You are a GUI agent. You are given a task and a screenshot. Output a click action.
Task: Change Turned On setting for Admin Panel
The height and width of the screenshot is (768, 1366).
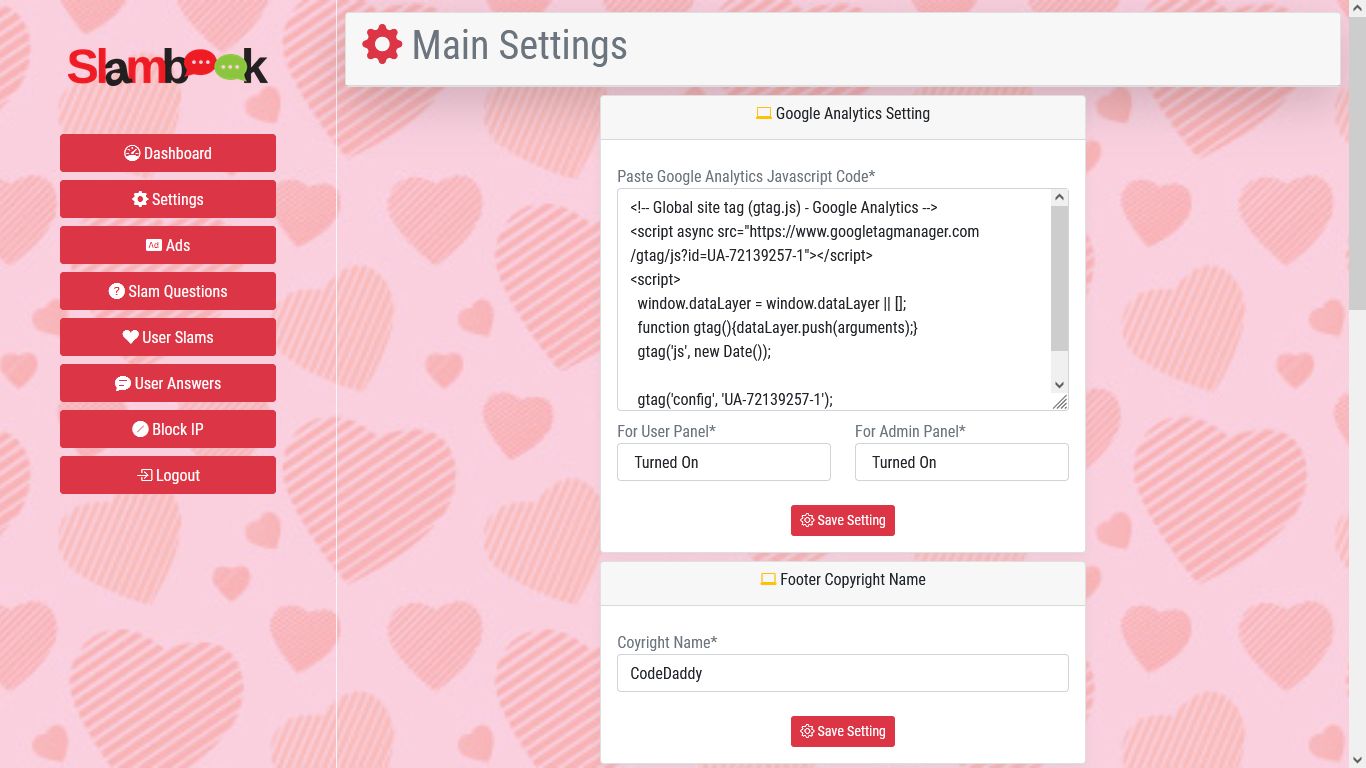(961, 462)
